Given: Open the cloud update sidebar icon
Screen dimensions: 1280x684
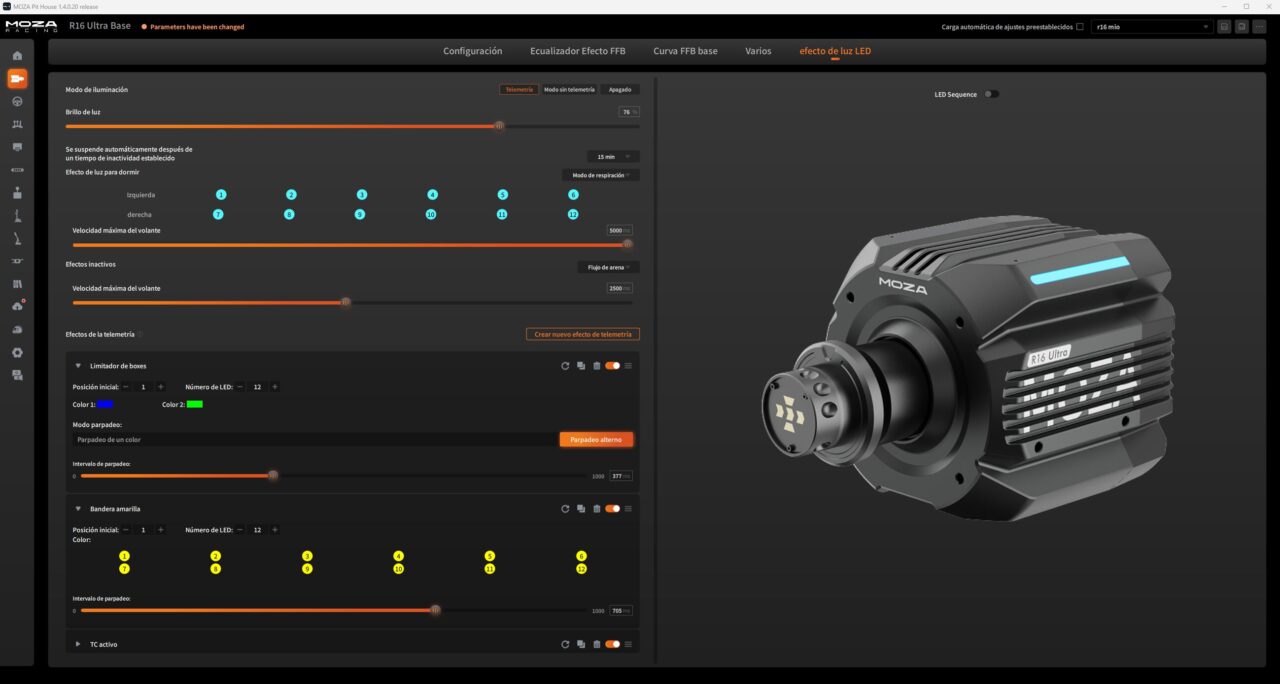Looking at the screenshot, I should tap(17, 306).
